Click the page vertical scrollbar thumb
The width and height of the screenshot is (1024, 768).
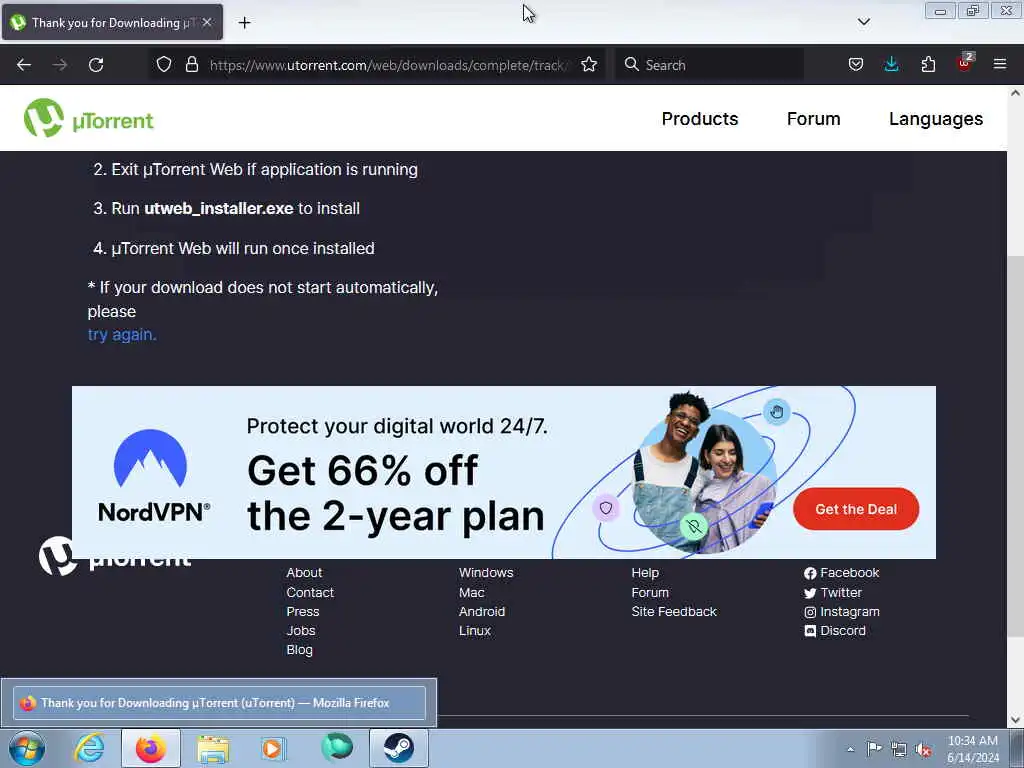pyautogui.click(x=1016, y=444)
